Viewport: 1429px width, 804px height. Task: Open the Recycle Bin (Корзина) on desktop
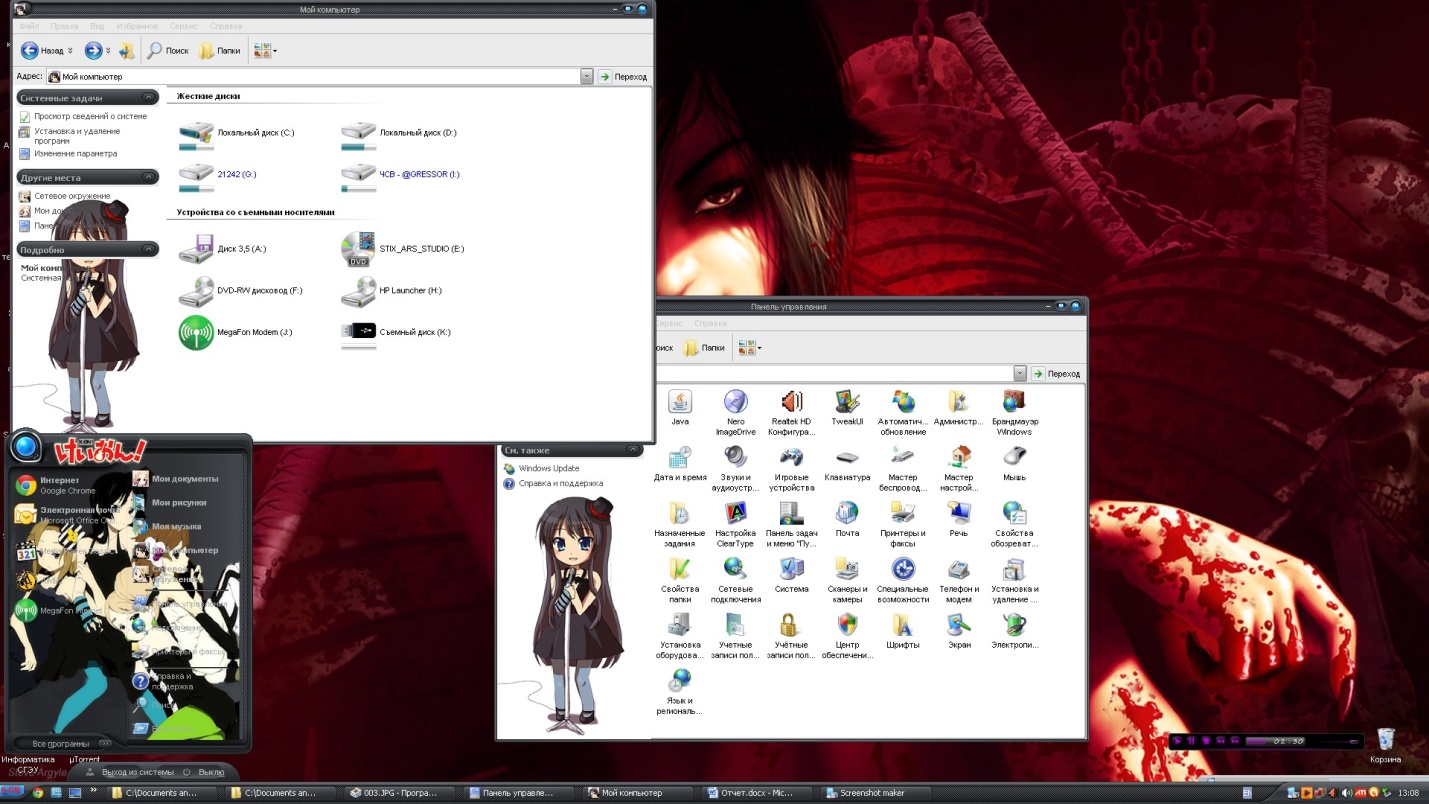click(x=1385, y=746)
